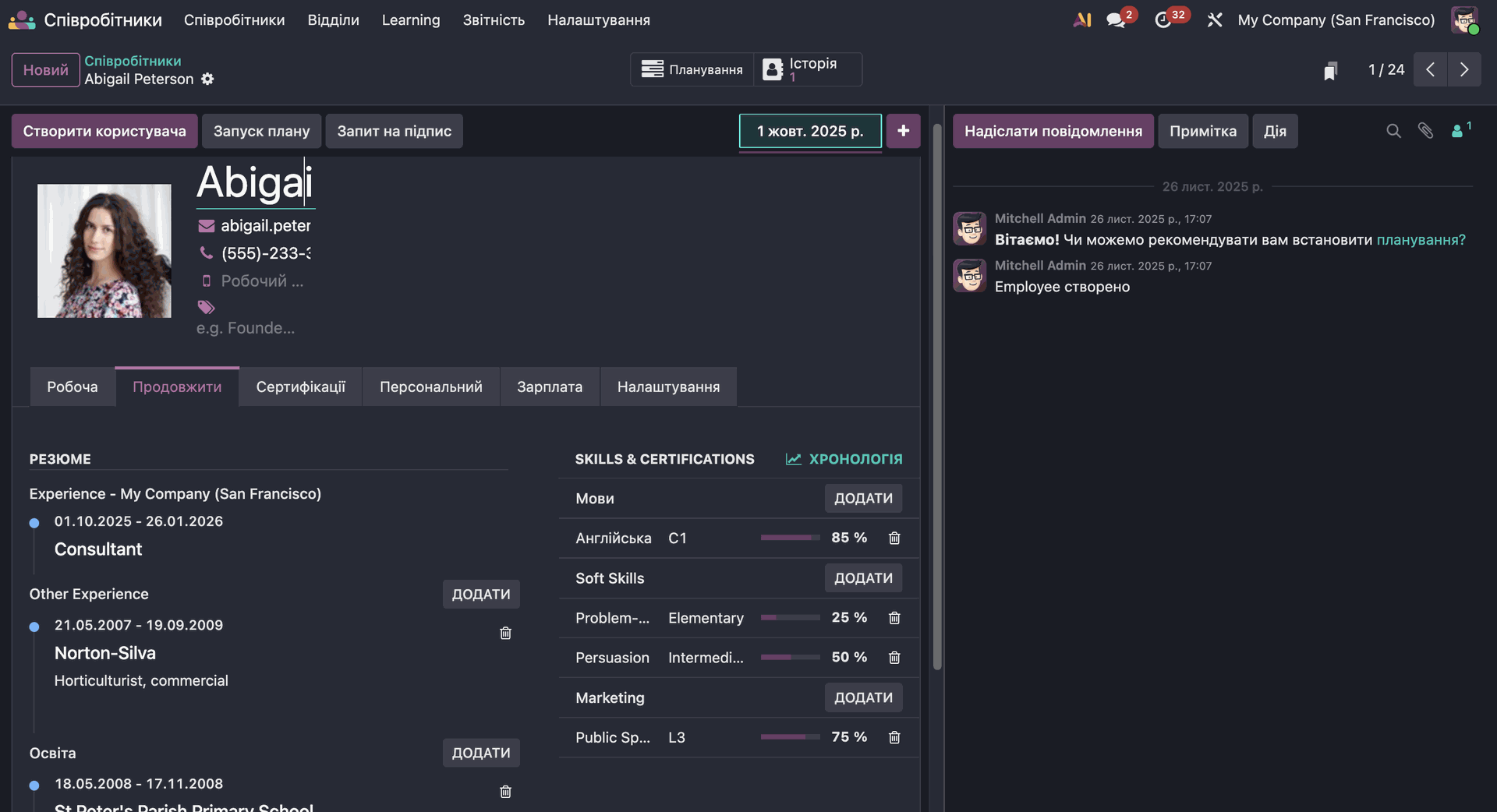Open the Налаштування top menu

(x=598, y=20)
